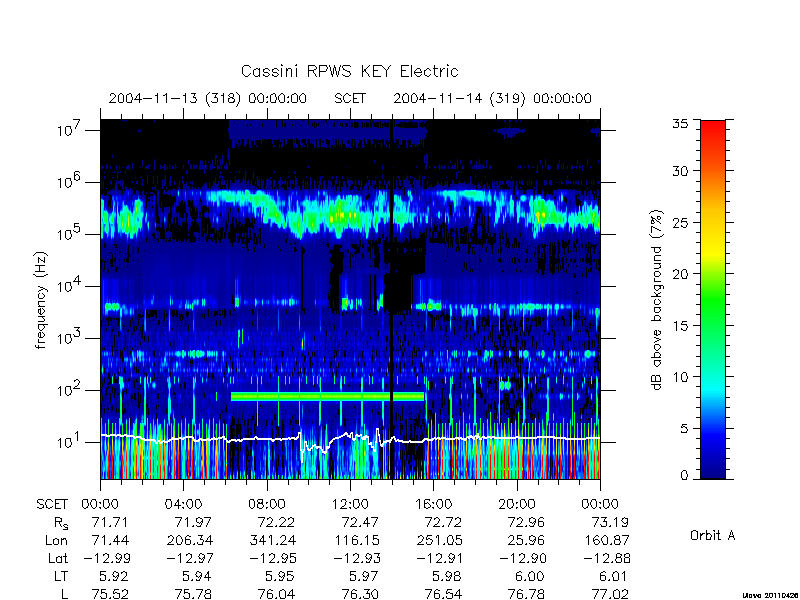
Task: Click the "04:00" time axis label
Action: coord(183,505)
